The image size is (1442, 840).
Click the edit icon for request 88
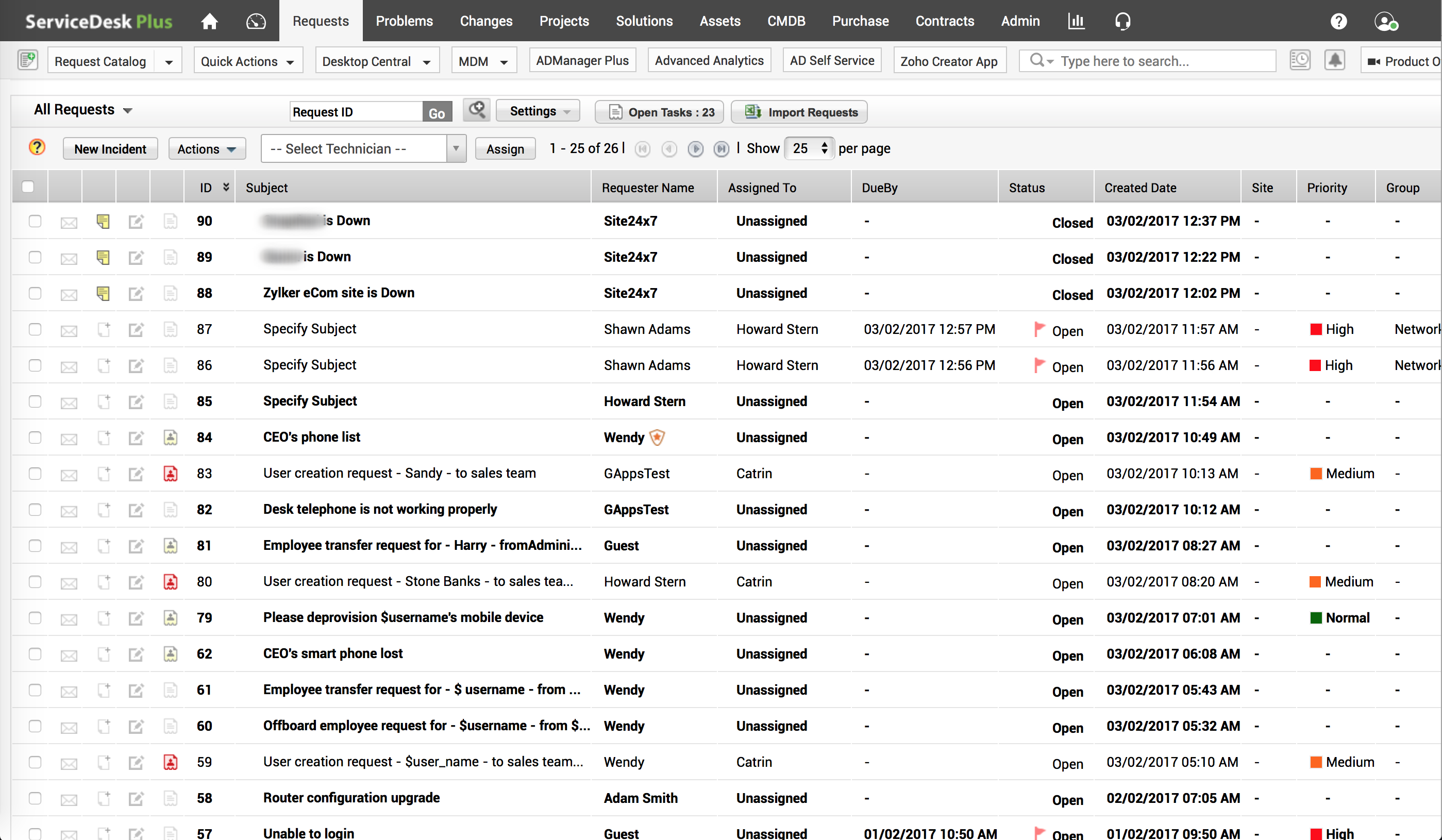pyautogui.click(x=136, y=294)
